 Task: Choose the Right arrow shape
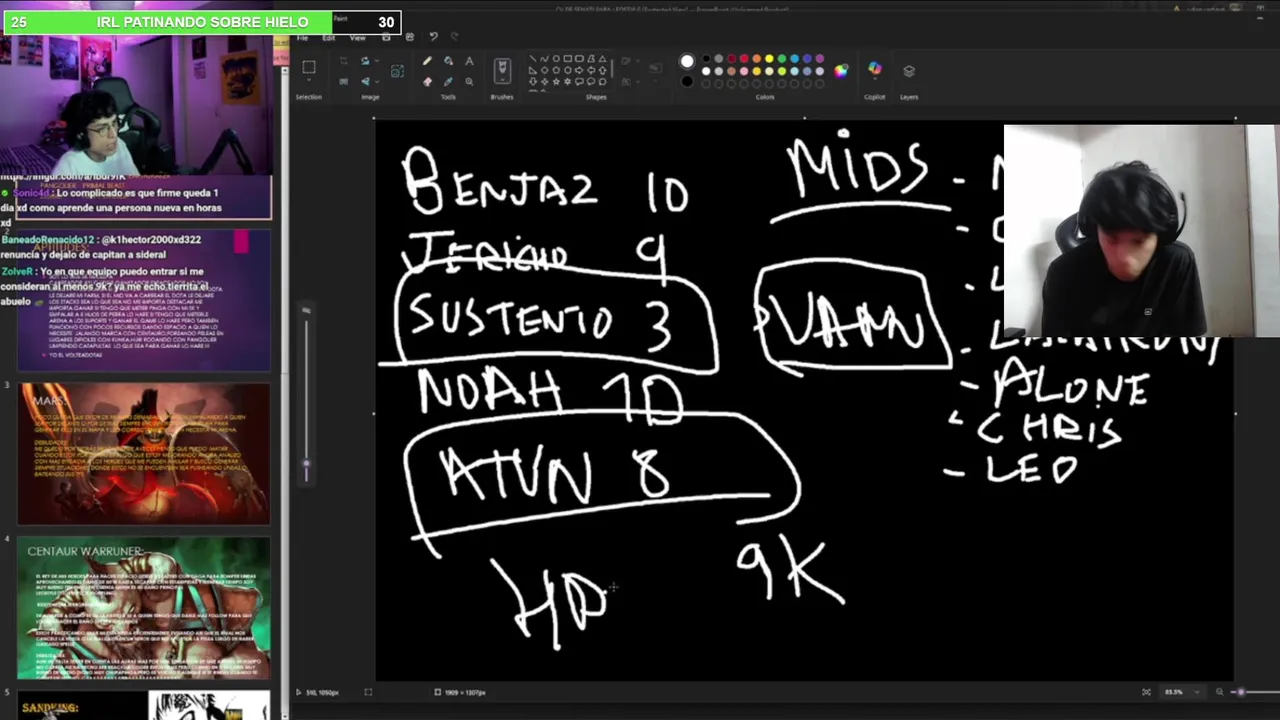[x=579, y=70]
